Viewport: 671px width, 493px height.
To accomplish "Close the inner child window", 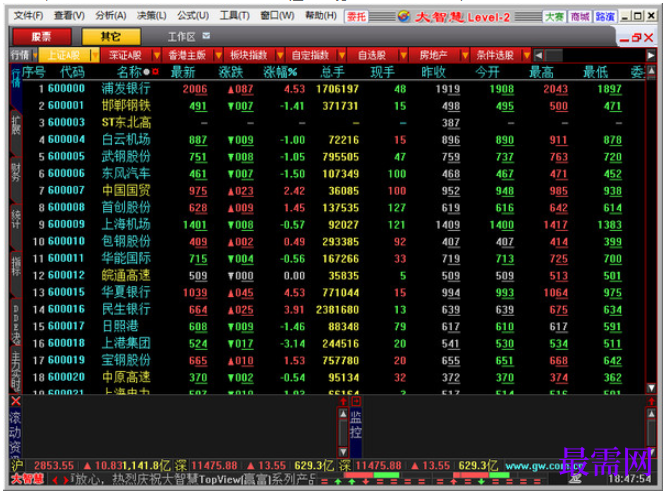I will 649,38.
